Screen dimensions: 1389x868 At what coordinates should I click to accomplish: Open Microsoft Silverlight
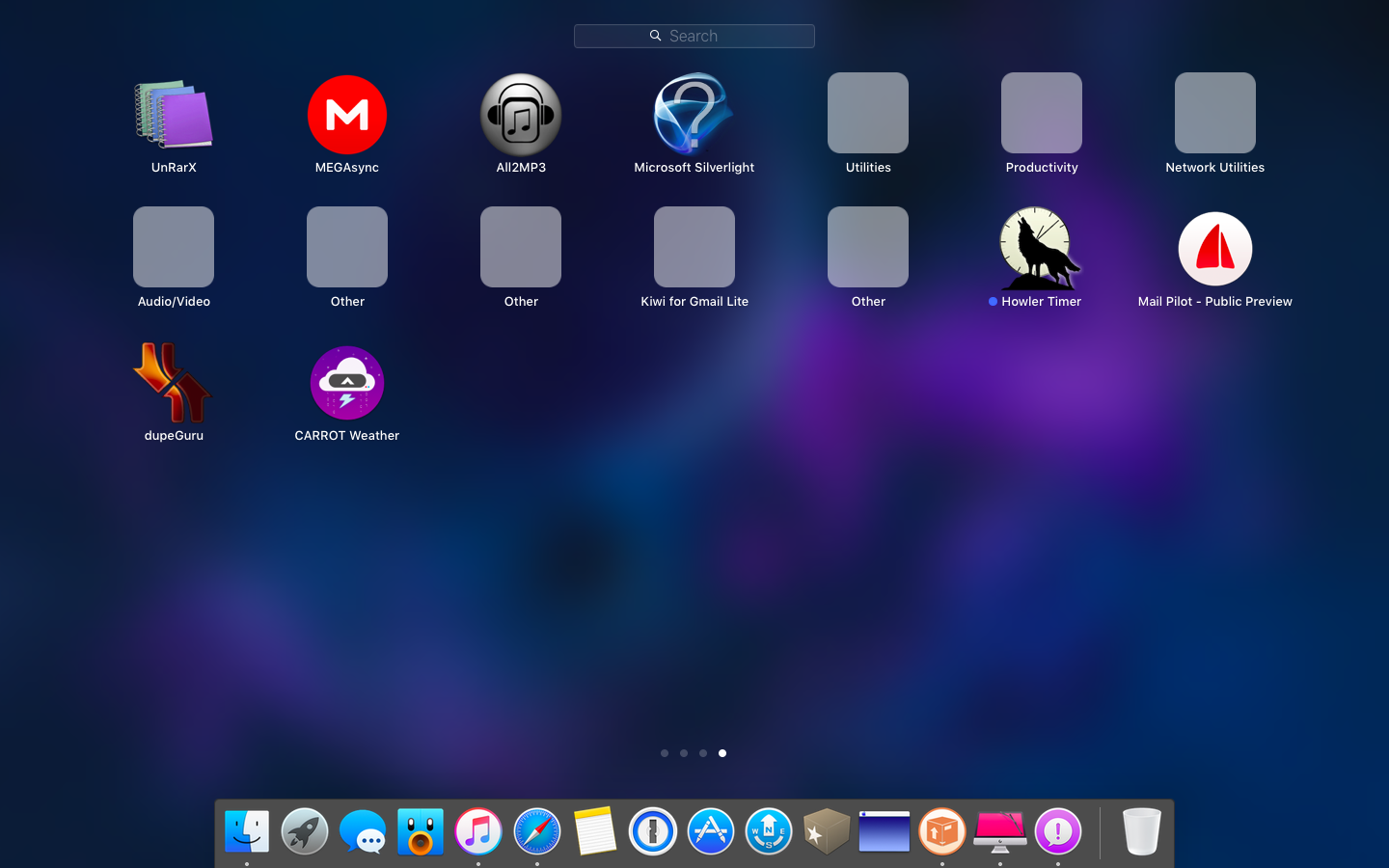(694, 114)
